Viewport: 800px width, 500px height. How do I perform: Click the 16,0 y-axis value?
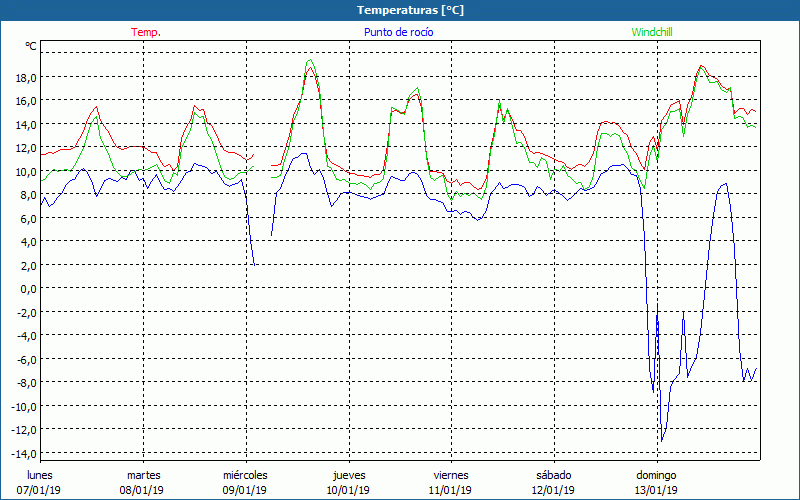(26, 101)
